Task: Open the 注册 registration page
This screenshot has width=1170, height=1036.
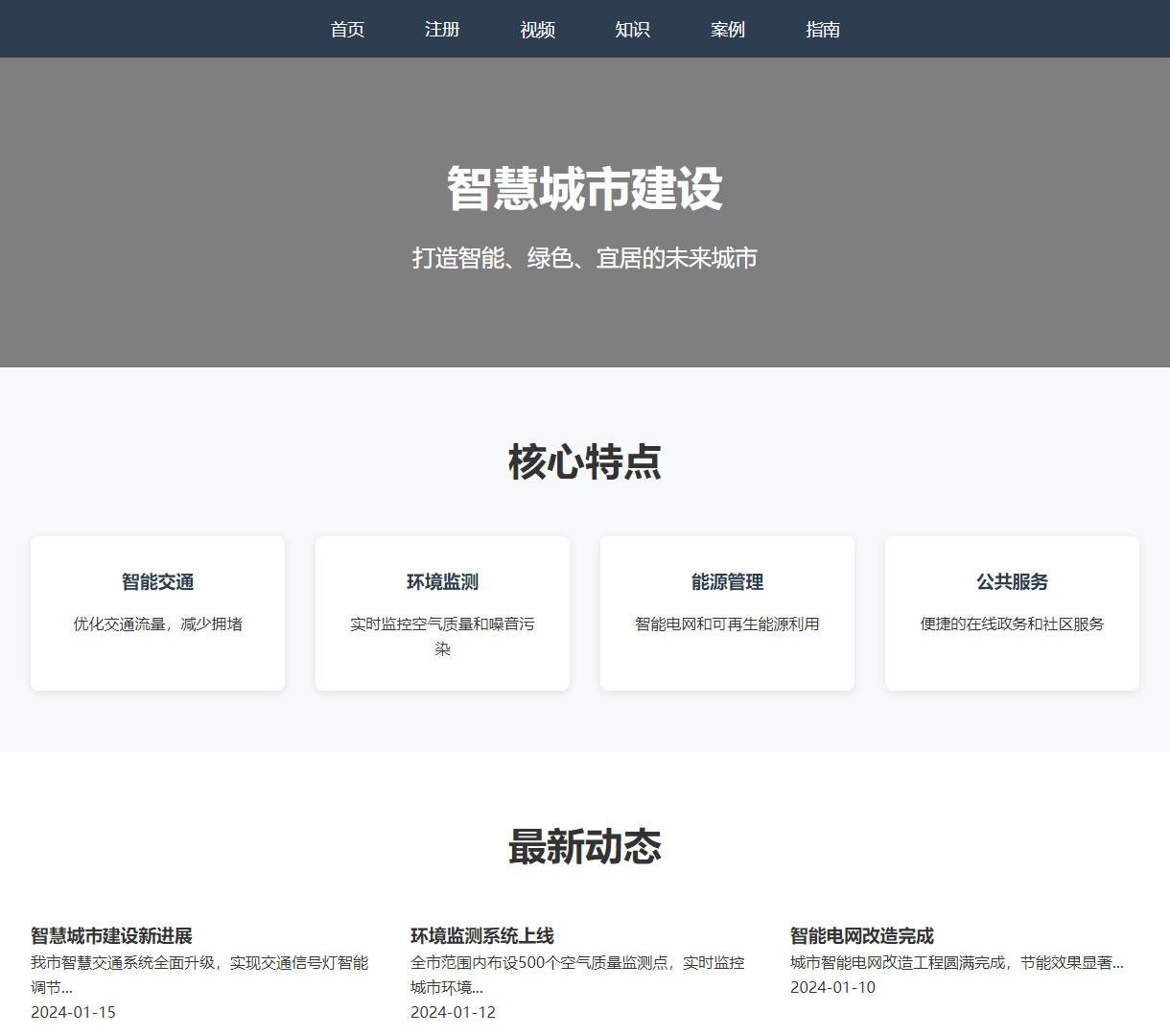Action: (442, 29)
